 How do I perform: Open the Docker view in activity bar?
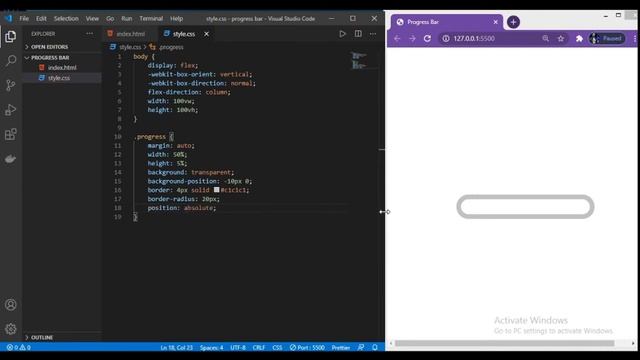(11, 158)
